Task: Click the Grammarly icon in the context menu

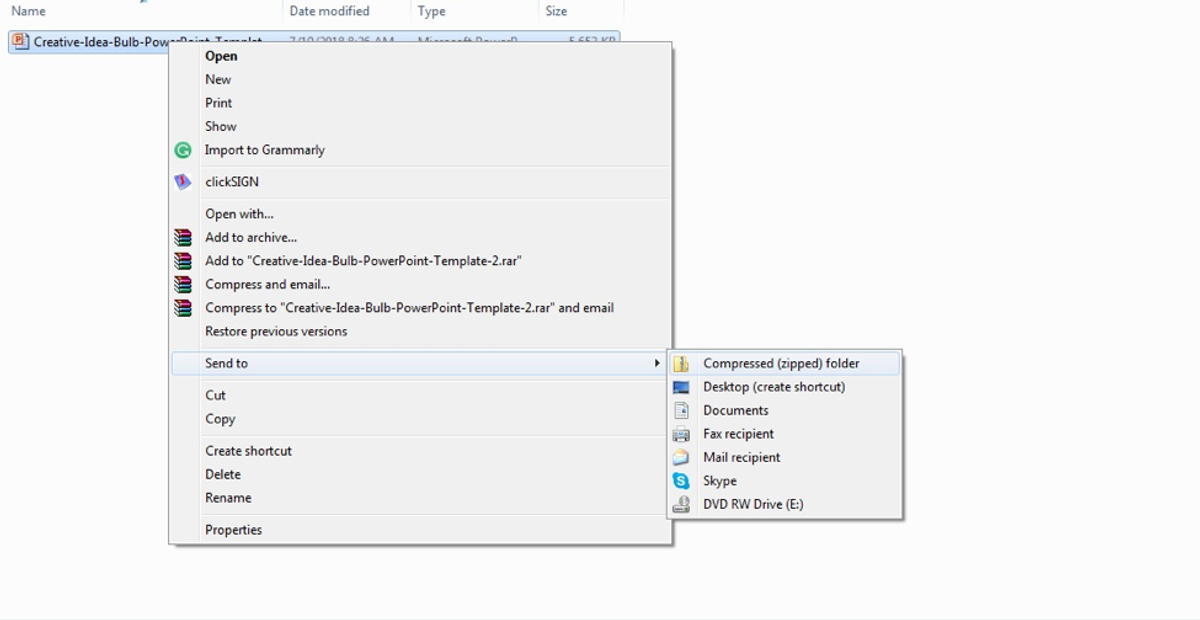Action: [182, 150]
